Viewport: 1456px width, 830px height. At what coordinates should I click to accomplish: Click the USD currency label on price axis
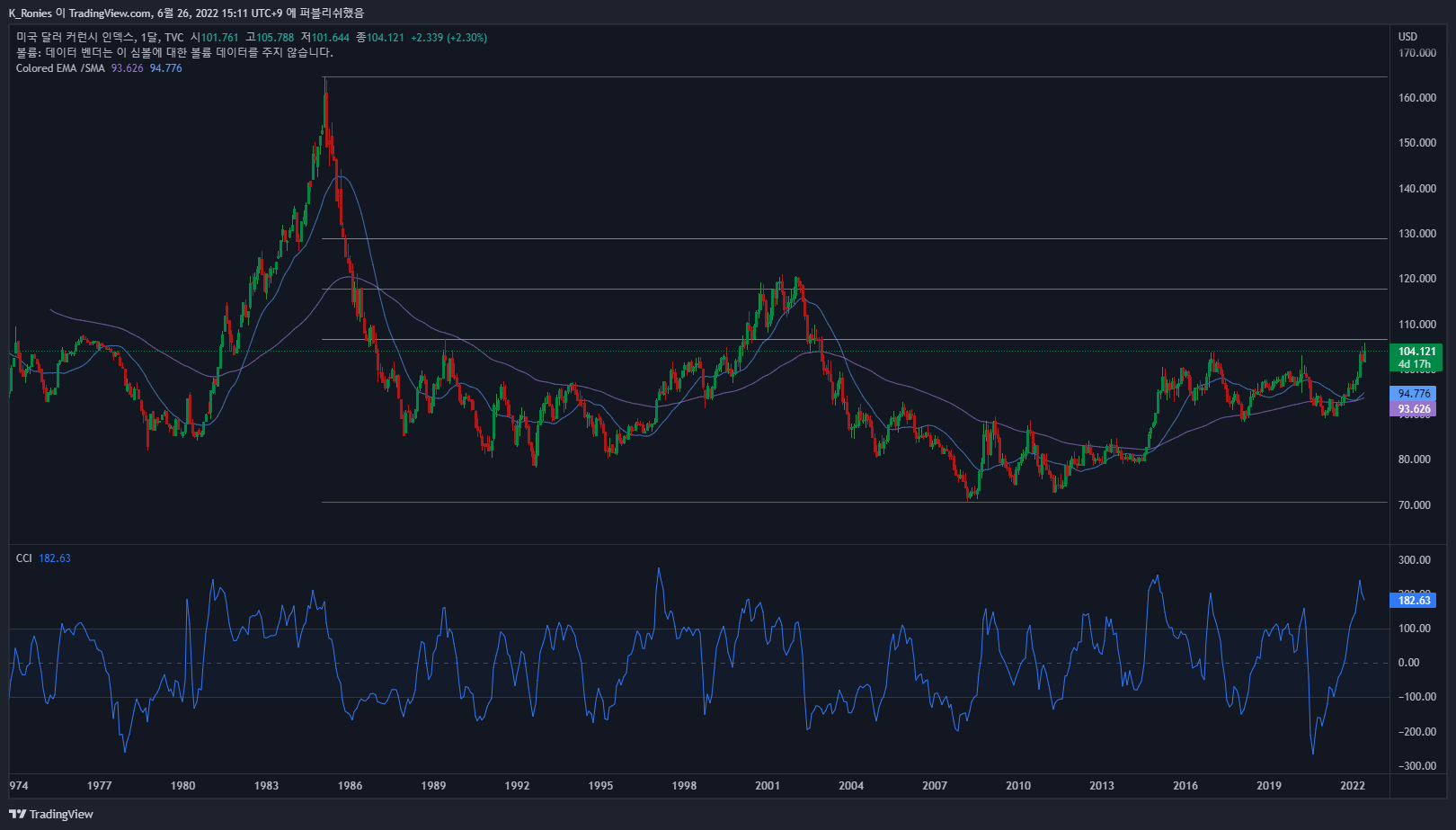pyautogui.click(x=1407, y=37)
